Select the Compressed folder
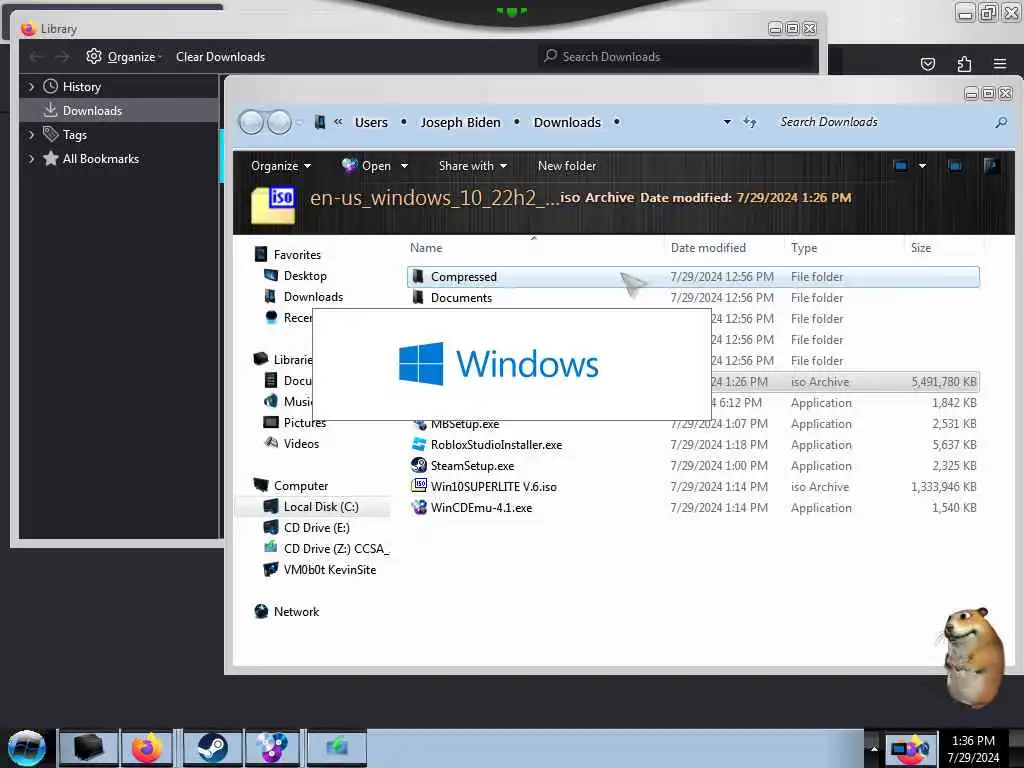The width and height of the screenshot is (1024, 768). [x=693, y=277]
